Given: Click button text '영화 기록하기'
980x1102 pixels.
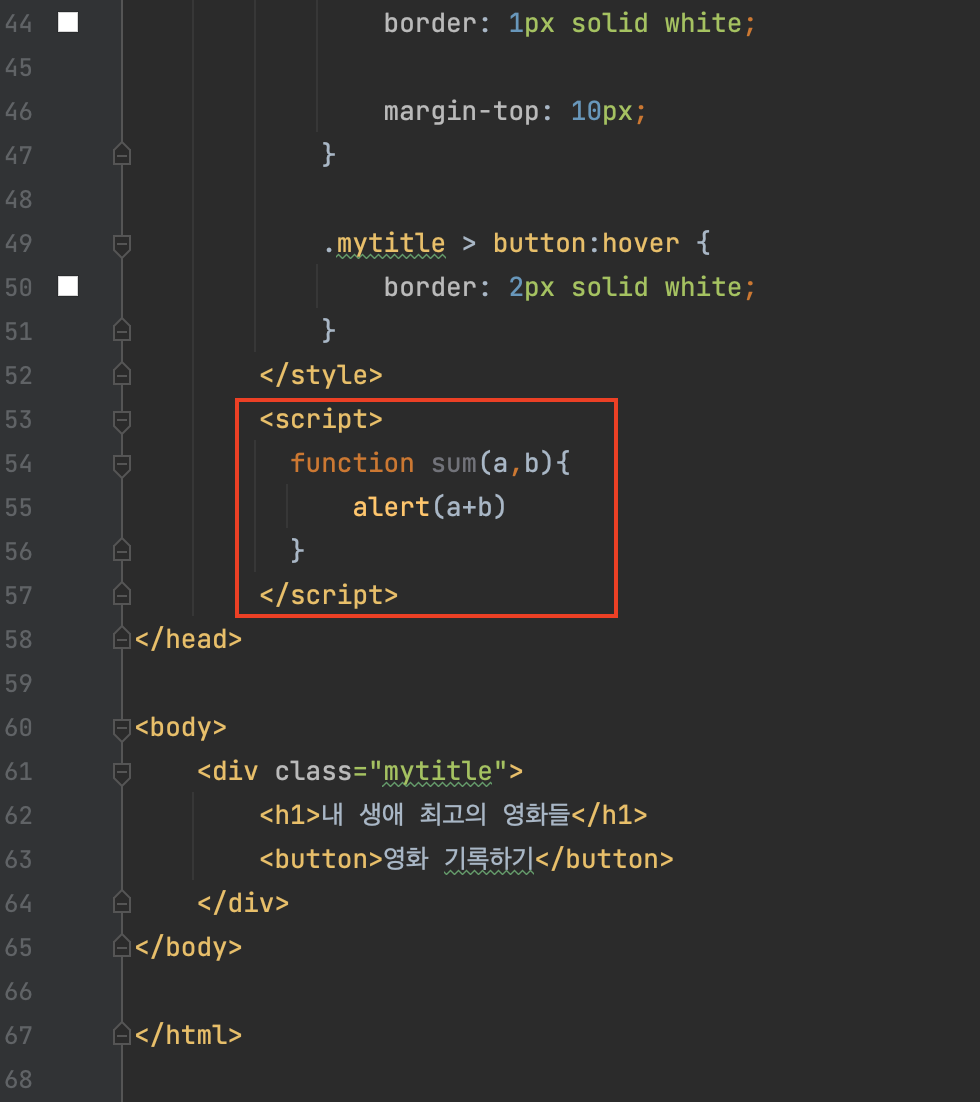Looking at the screenshot, I should 459,859.
